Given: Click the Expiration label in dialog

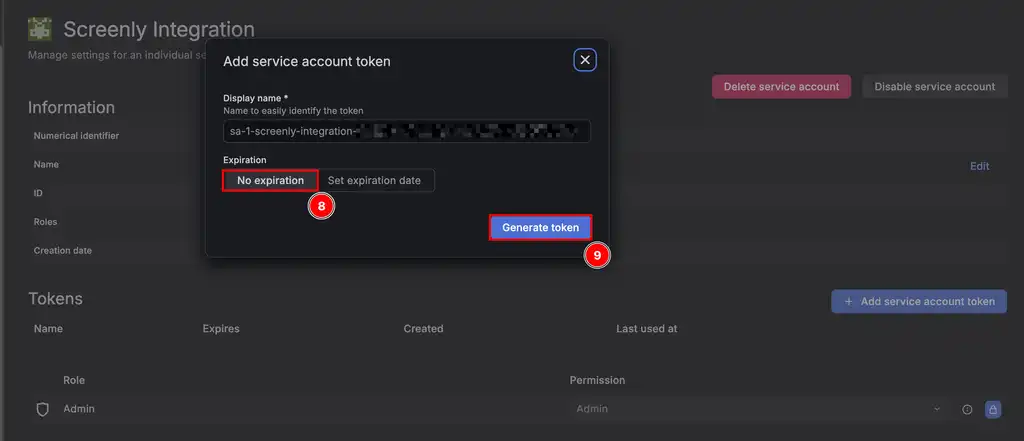Looking at the screenshot, I should pos(245,160).
